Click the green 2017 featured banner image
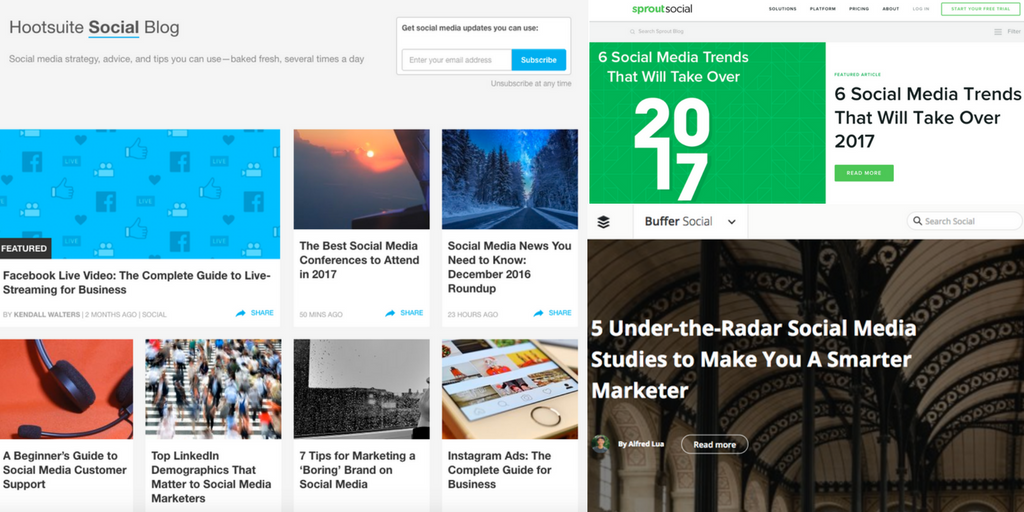 pyautogui.click(x=707, y=123)
